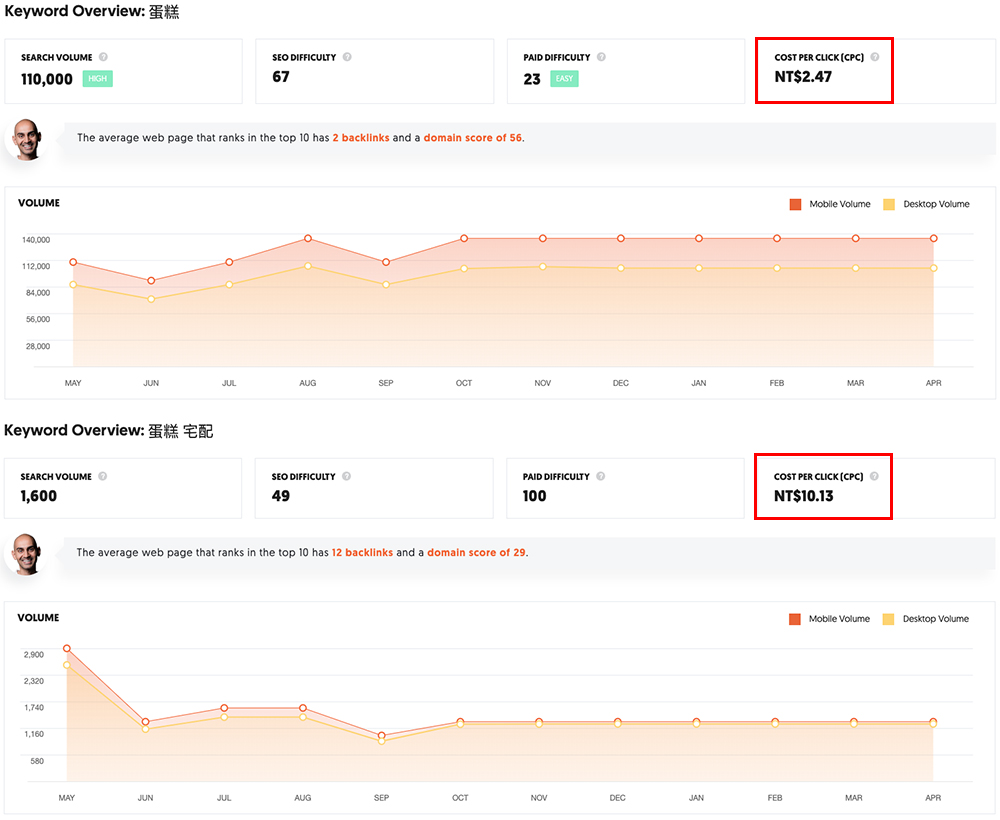The image size is (1000, 820).
Task: Click help icon beside Search Volume 1,600
Action: (x=102, y=477)
